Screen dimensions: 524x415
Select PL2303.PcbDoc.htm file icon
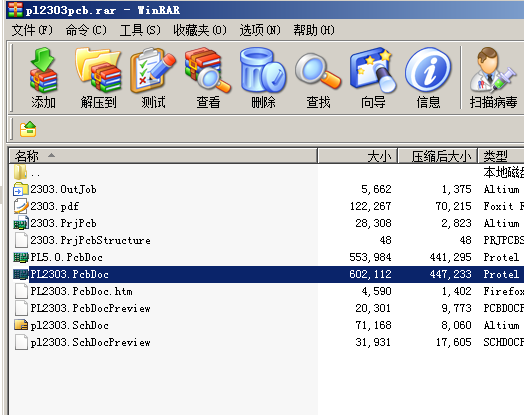pos(21,291)
